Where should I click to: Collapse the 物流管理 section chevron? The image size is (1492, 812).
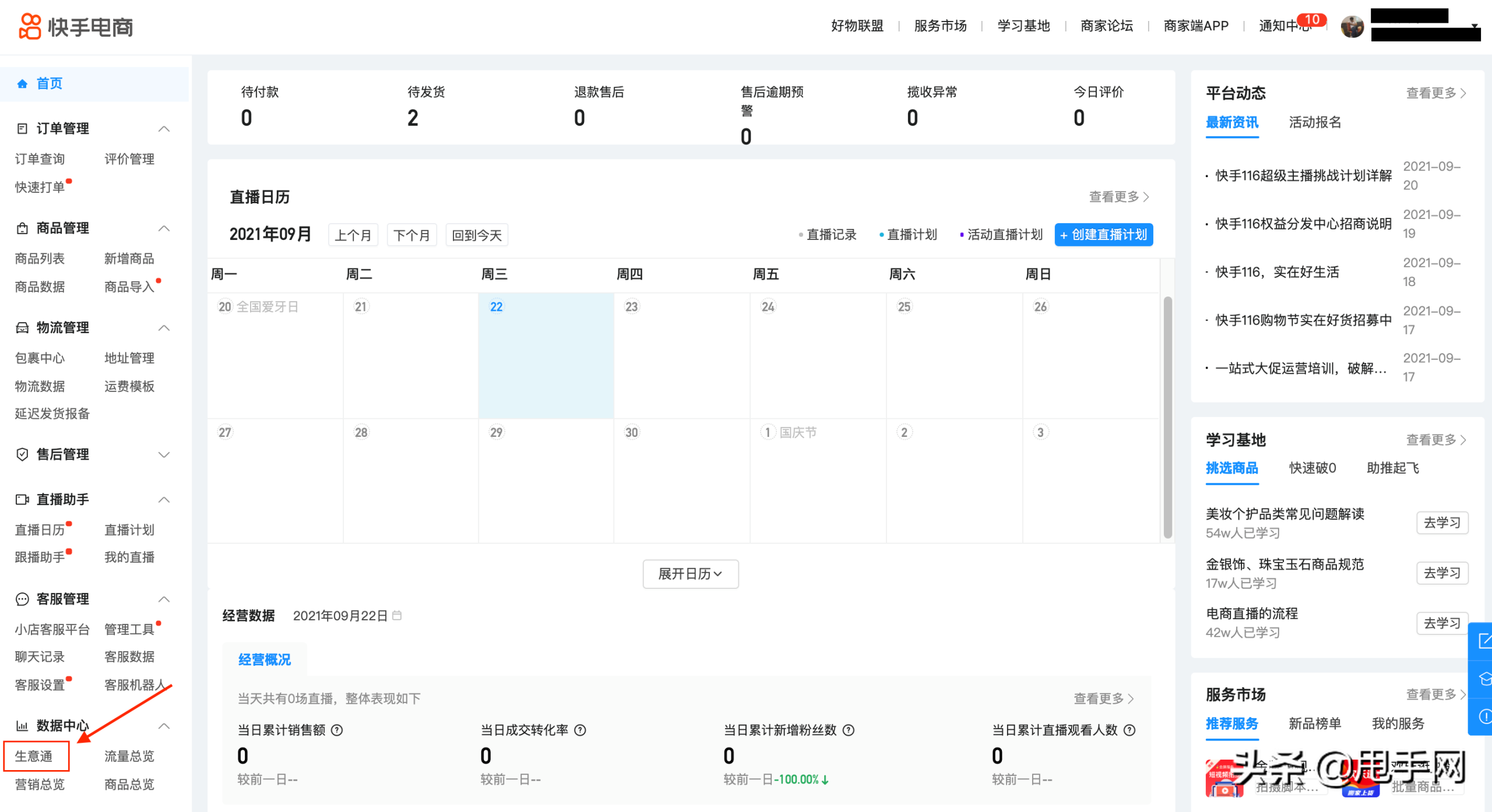tap(164, 328)
